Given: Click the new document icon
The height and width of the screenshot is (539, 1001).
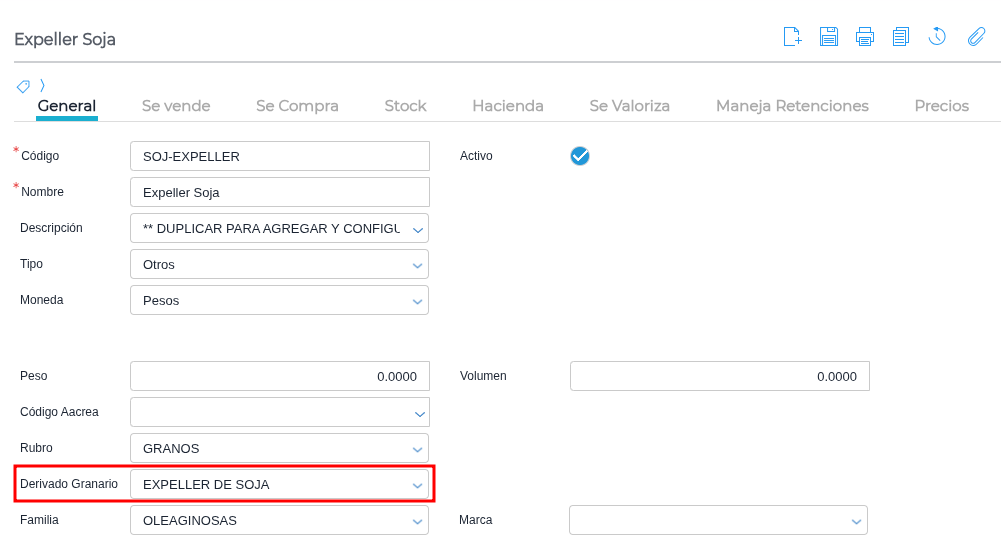Looking at the screenshot, I should pyautogui.click(x=792, y=37).
